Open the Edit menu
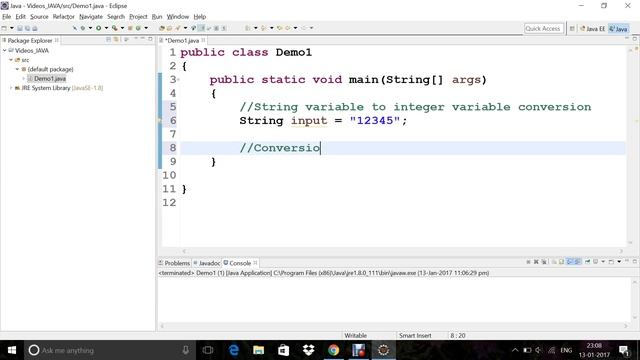Image resolution: width=640 pixels, height=360 pixels. tap(20, 17)
